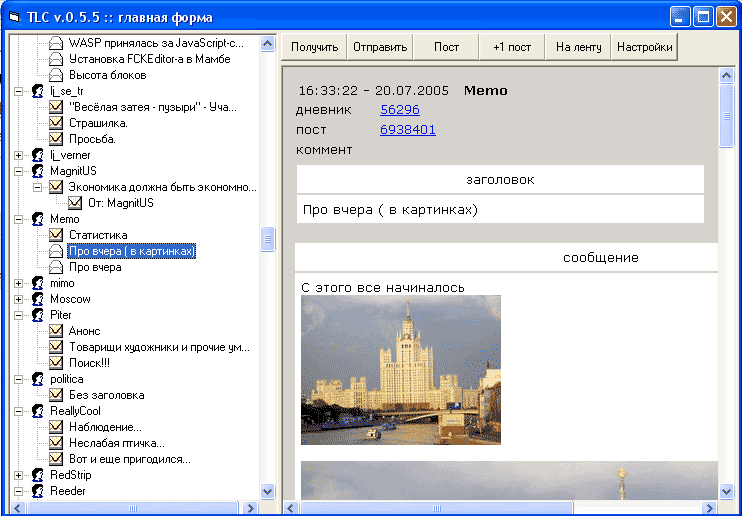Click the tree panel vertical scrollbar thumb
Viewport: 742px width, 516px height.
(x=267, y=239)
